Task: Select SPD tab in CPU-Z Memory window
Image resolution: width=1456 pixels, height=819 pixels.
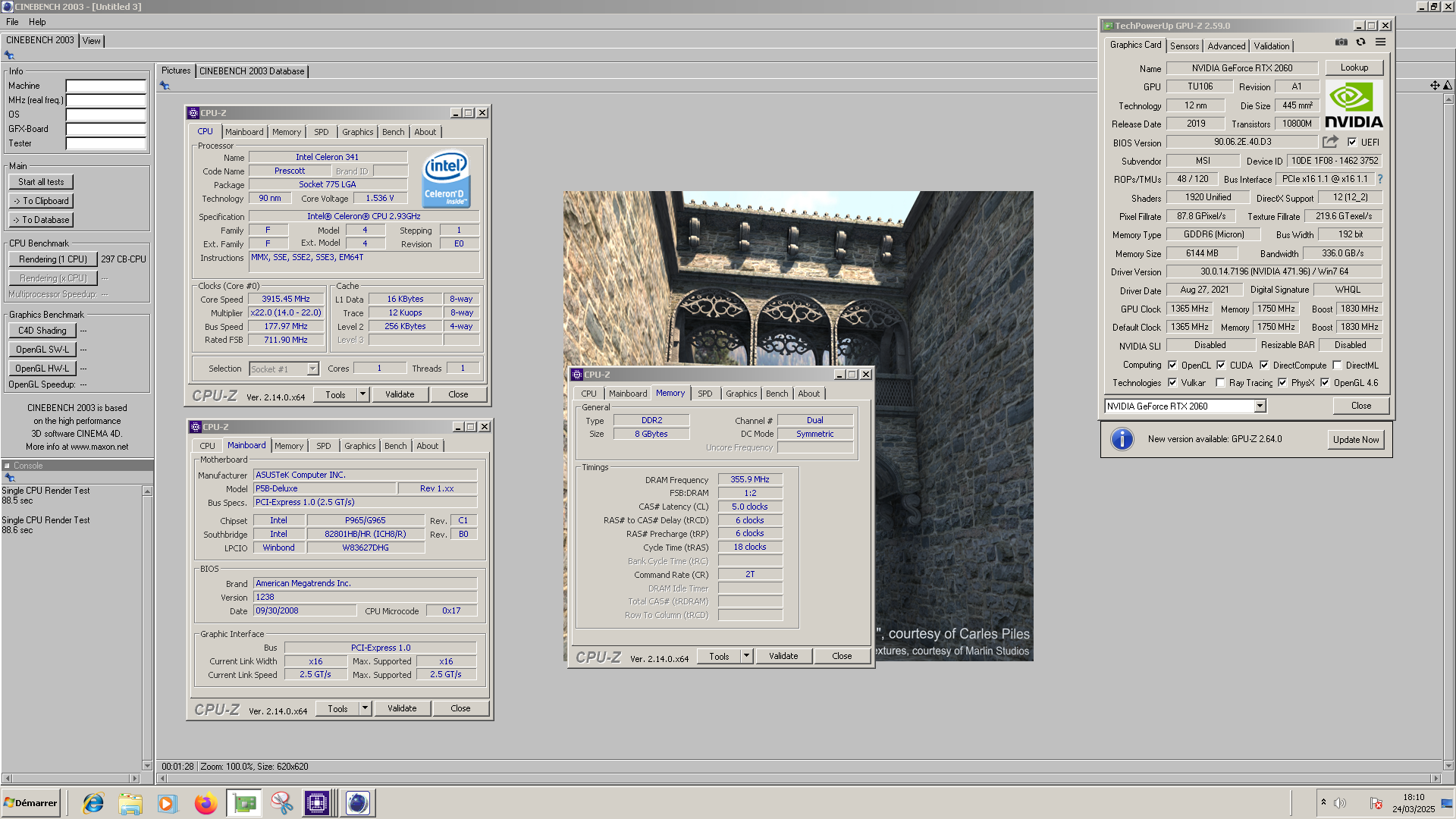Action: pyautogui.click(x=704, y=394)
